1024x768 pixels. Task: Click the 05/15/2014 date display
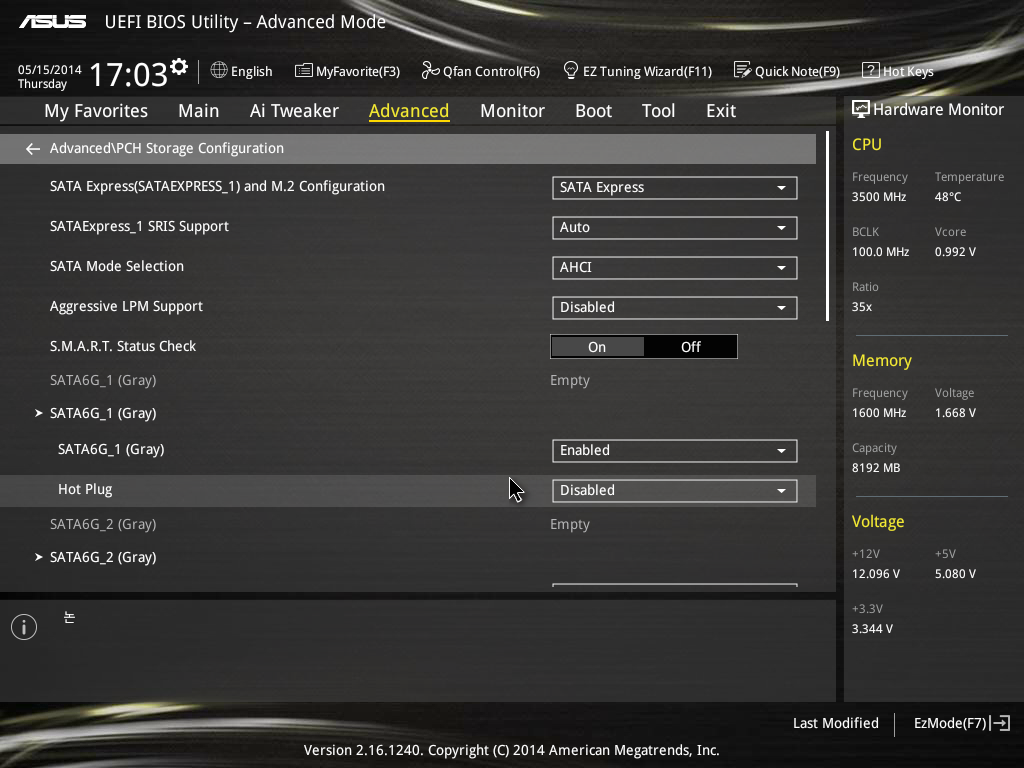click(50, 69)
